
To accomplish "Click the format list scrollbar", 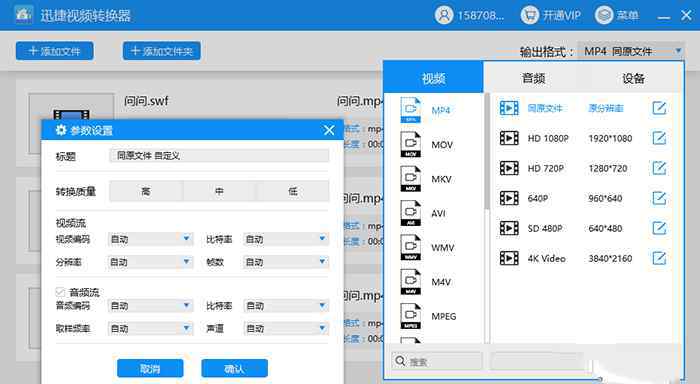I will pos(487,152).
